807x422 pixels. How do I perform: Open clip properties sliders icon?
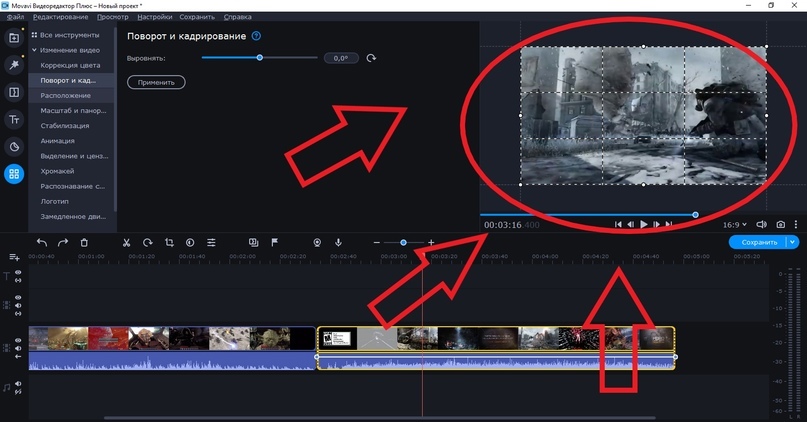(211, 242)
